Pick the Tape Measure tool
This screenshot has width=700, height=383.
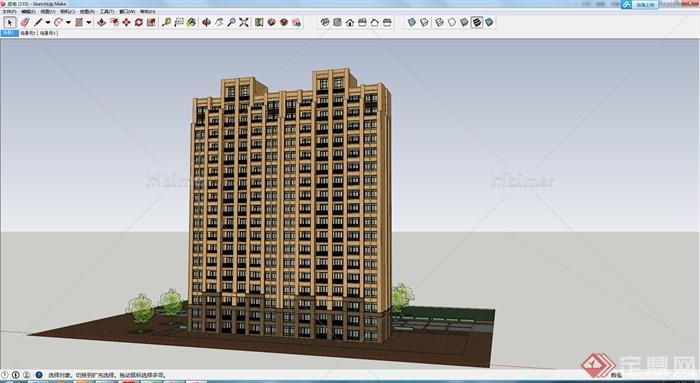pyautogui.click(x=167, y=22)
